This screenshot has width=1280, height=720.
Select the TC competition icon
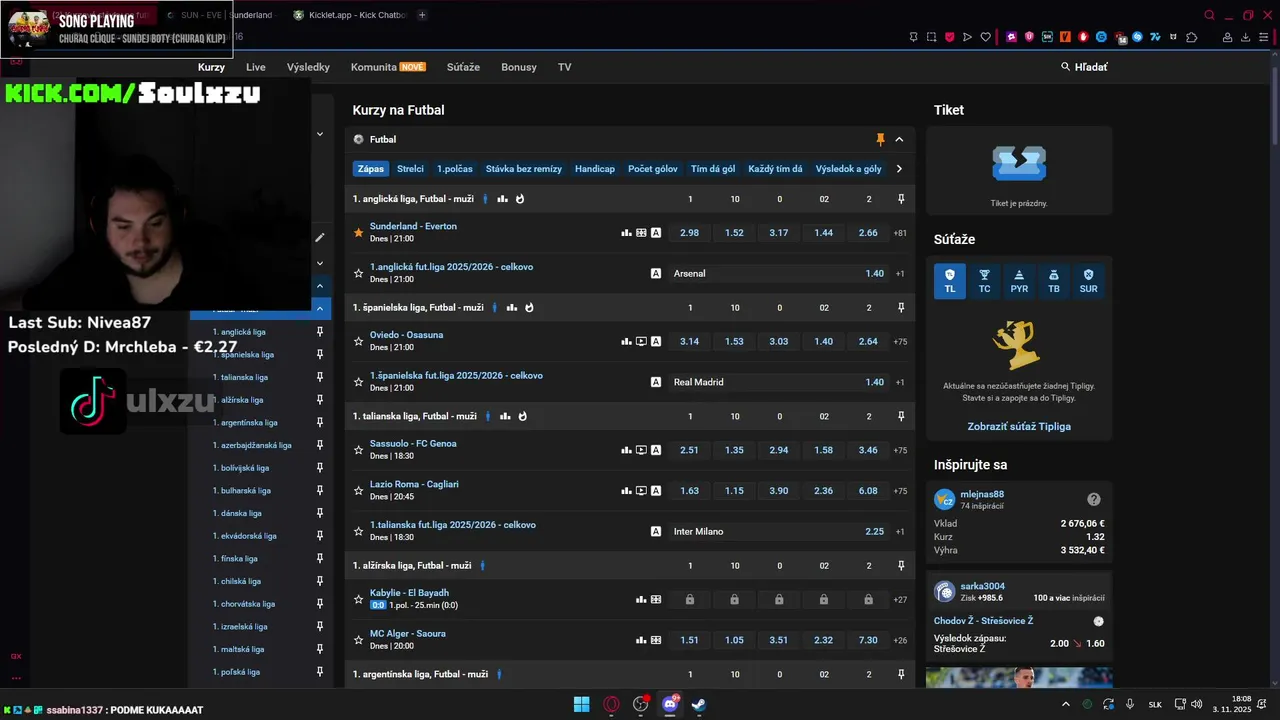click(x=985, y=281)
